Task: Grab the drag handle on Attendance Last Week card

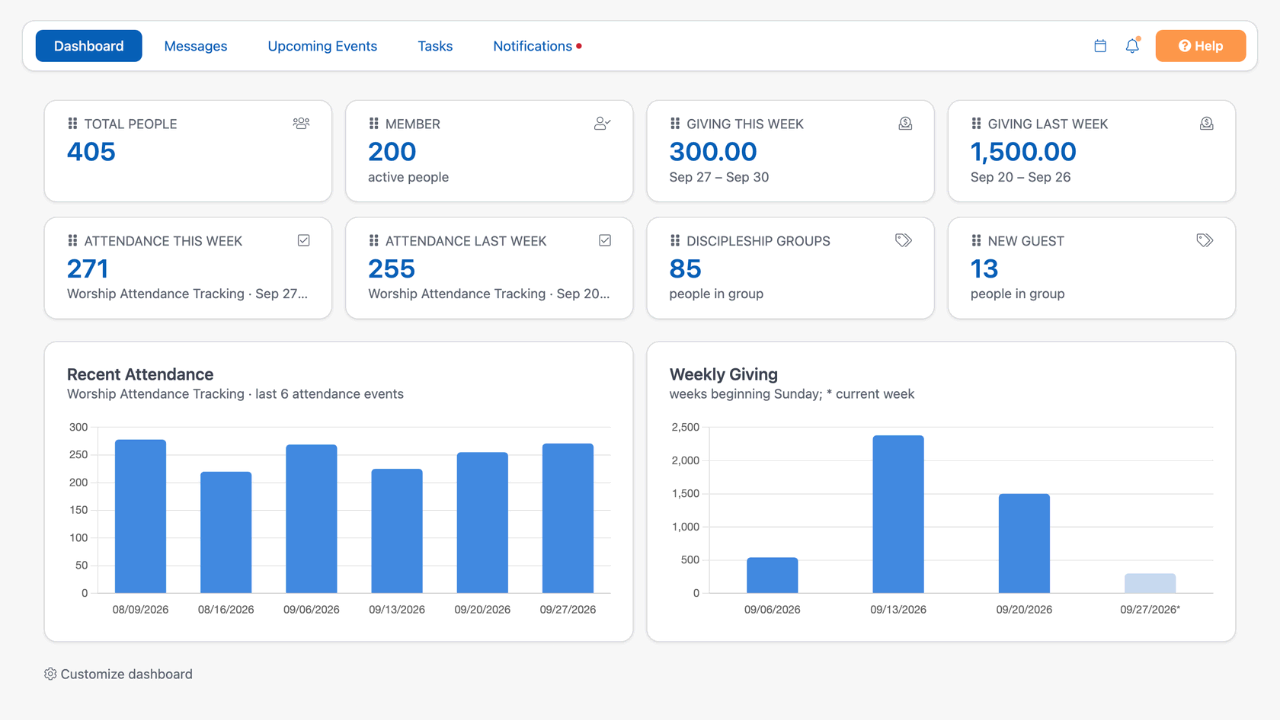Action: [373, 241]
